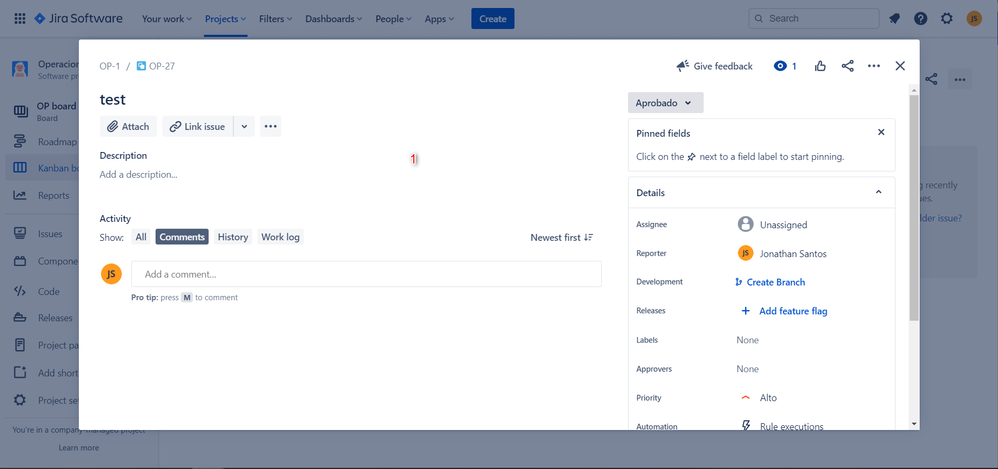Screen dimensions: 998x469
Task: Attach a file to the issue
Action: tap(129, 127)
